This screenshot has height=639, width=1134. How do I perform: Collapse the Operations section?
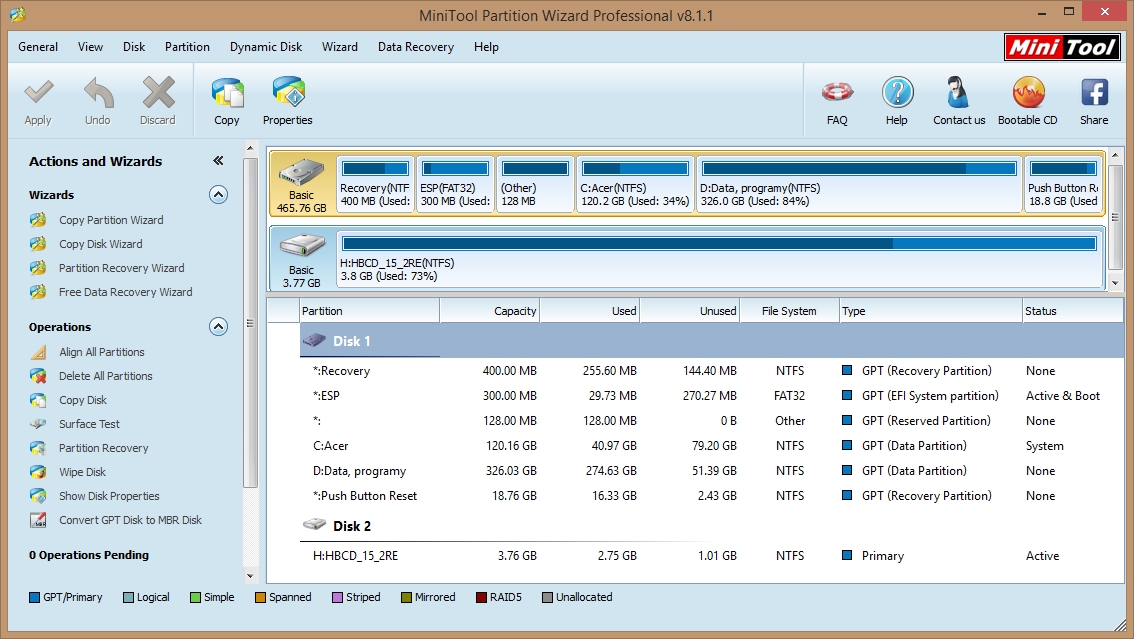[218, 327]
